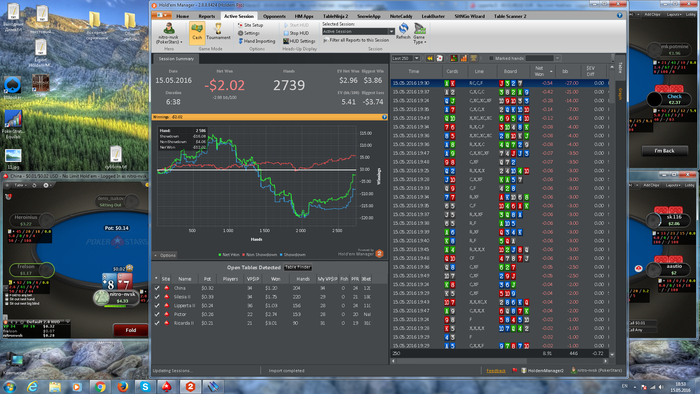Open the Last 250 hands dropdown
This screenshot has height=394, width=700.
pyautogui.click(x=417, y=58)
